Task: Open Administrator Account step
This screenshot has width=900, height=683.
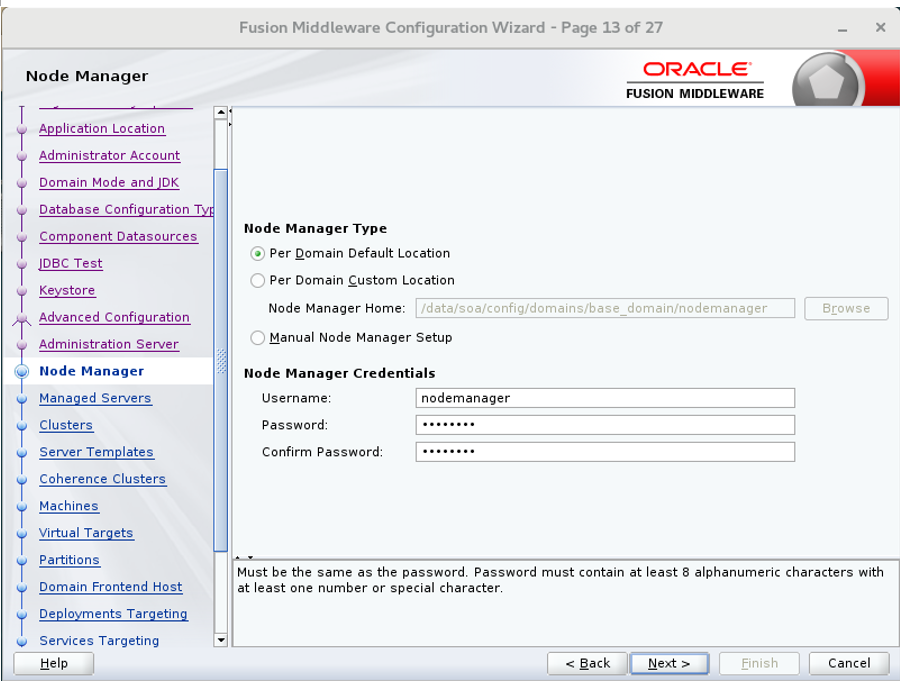Action: tap(109, 156)
